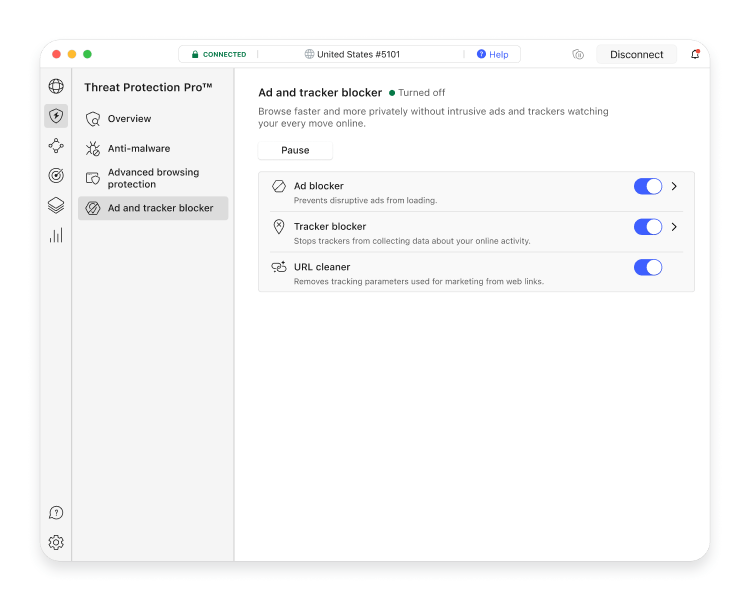Open the Anti-malware menu item
Screen dimensions: 750x601
[153, 148]
